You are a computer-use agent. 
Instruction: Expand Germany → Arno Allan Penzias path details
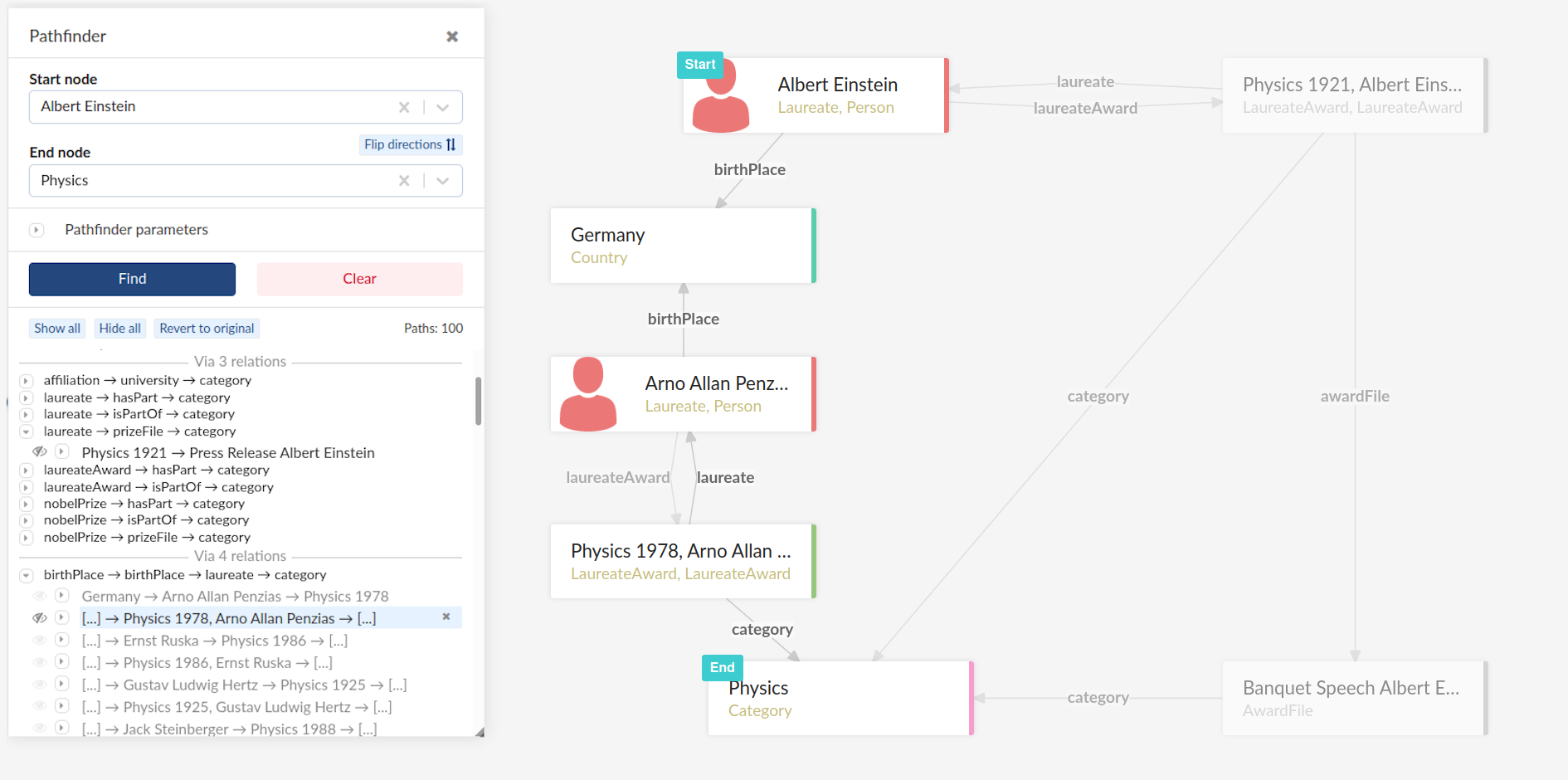pyautogui.click(x=62, y=596)
